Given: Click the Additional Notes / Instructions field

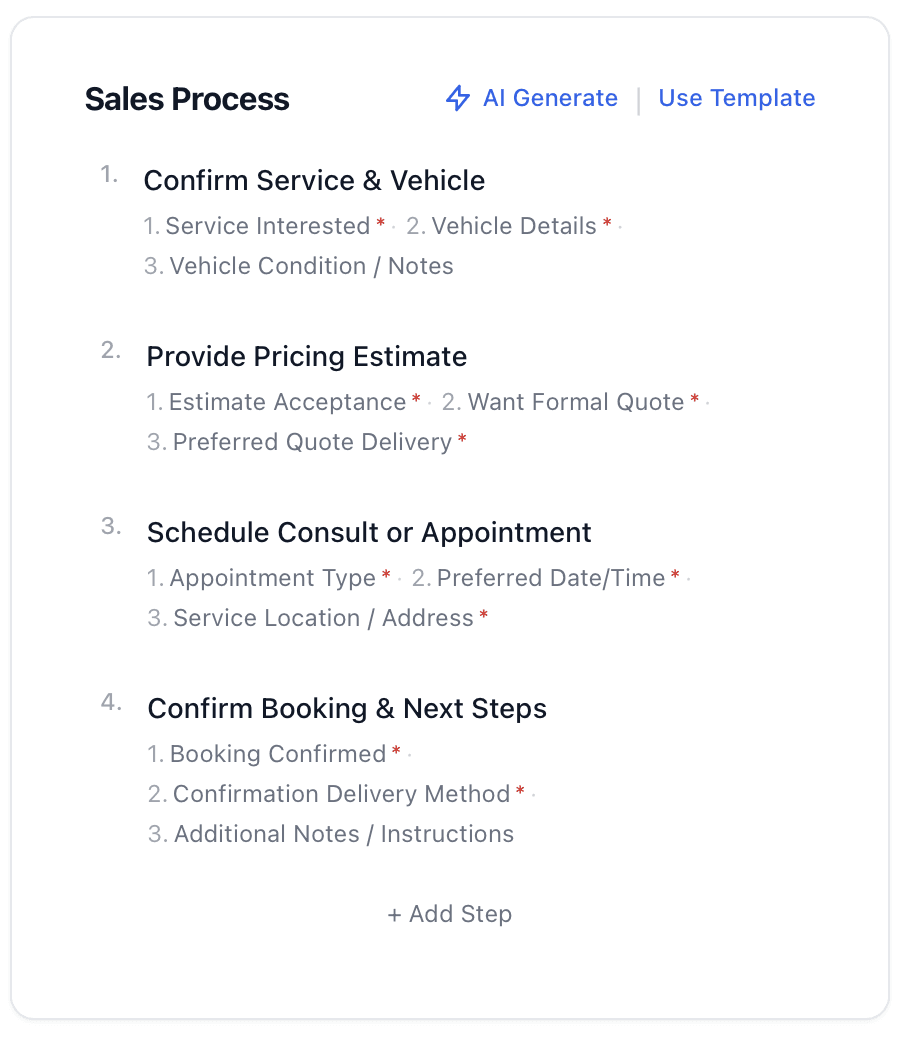Looking at the screenshot, I should tap(344, 834).
